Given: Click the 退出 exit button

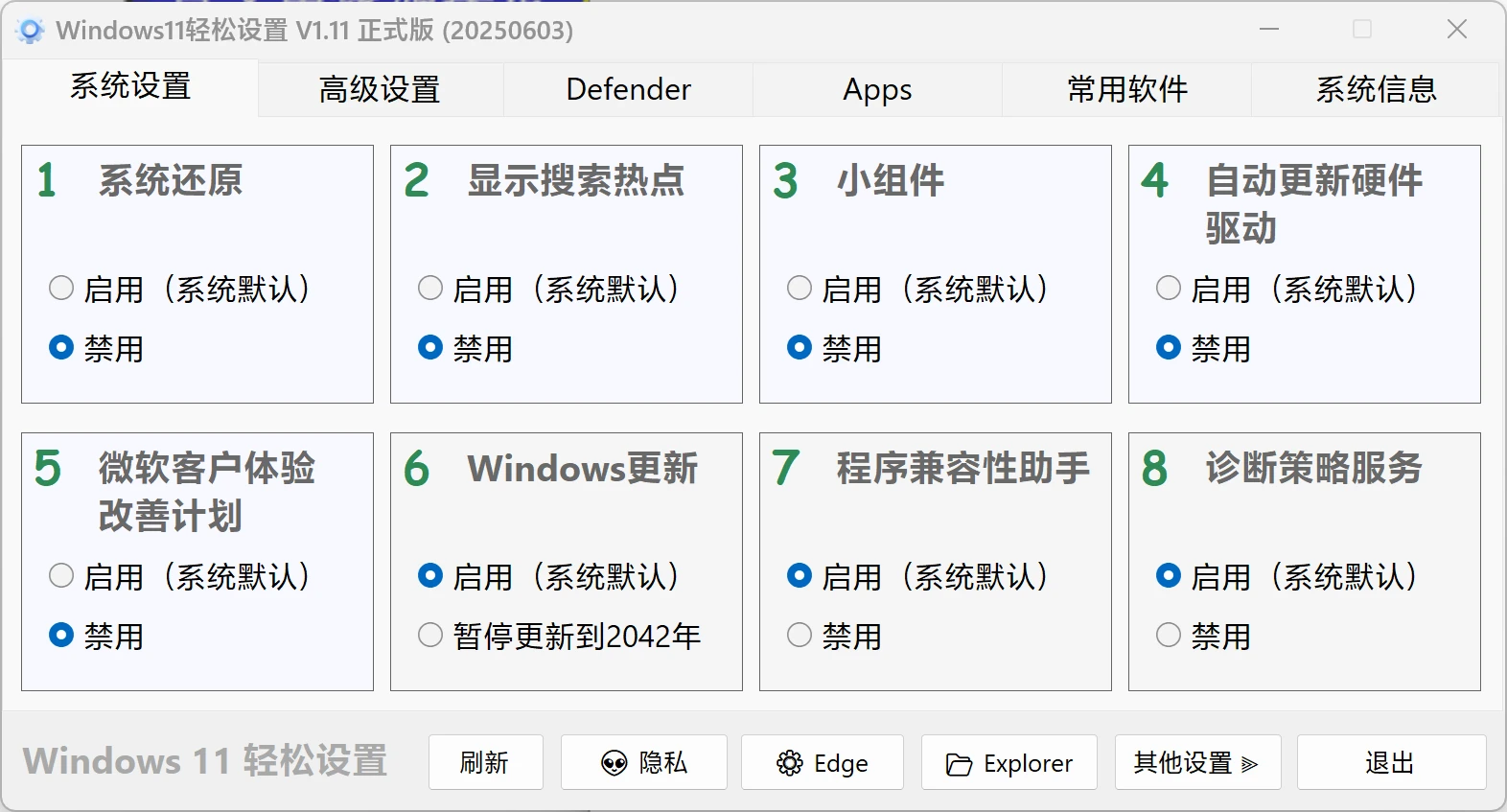Looking at the screenshot, I should tap(1390, 762).
